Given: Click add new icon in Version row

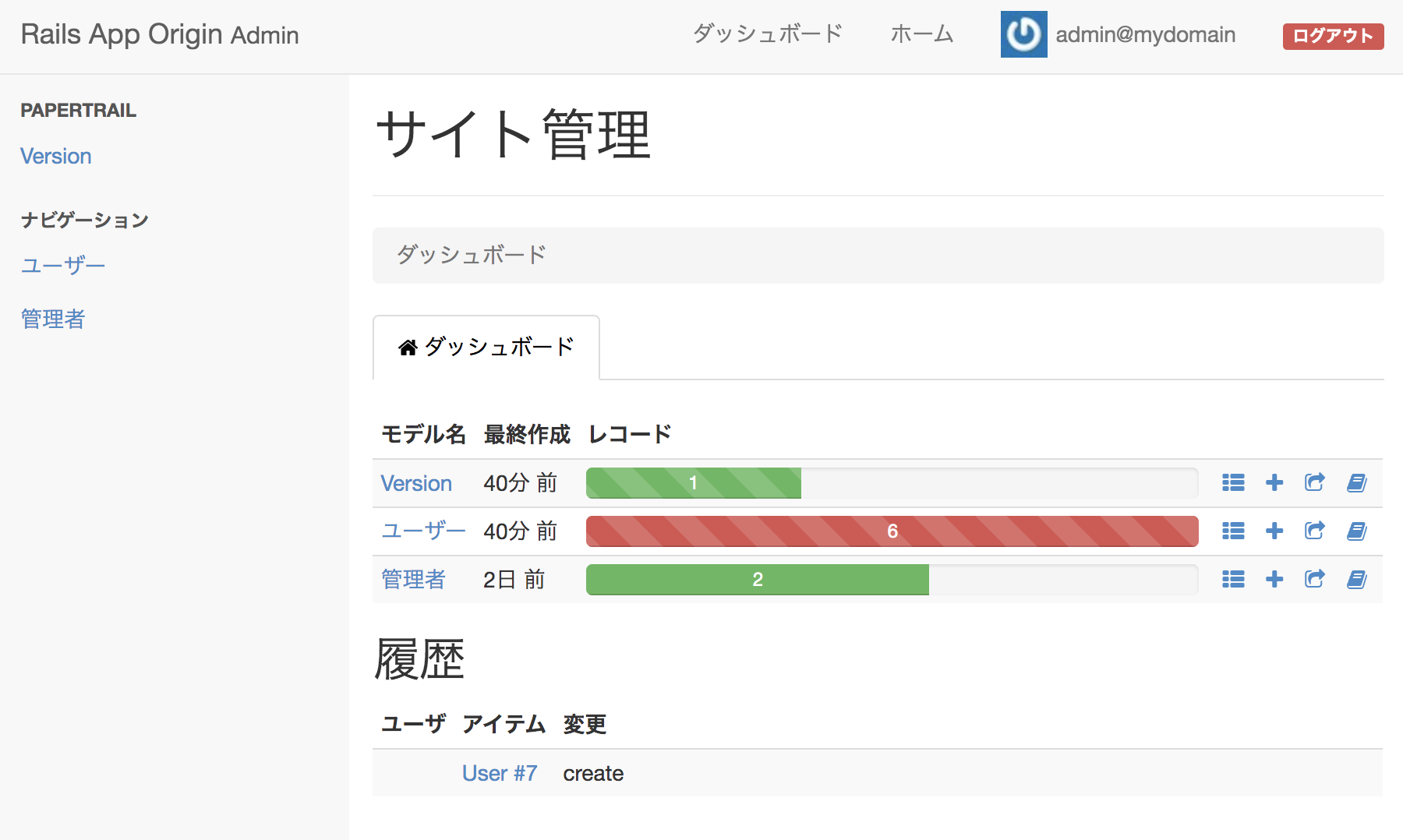Looking at the screenshot, I should click(1274, 483).
